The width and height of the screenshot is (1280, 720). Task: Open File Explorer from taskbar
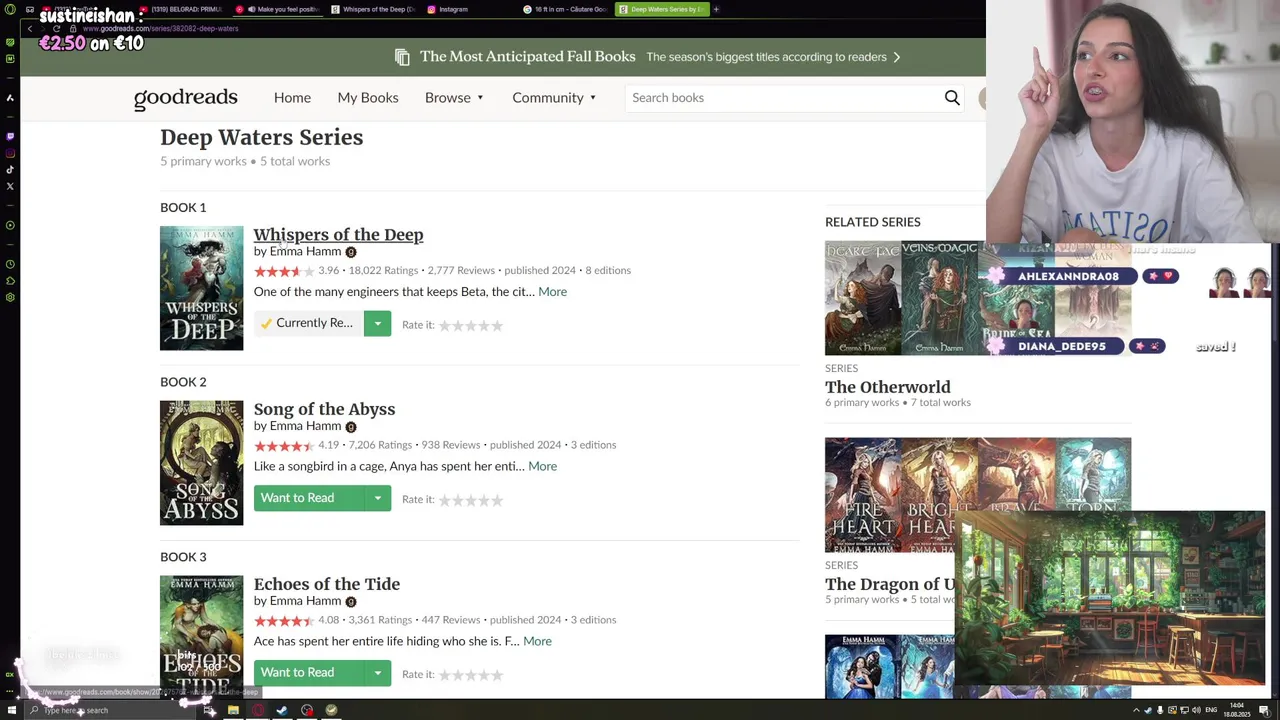[x=233, y=710]
